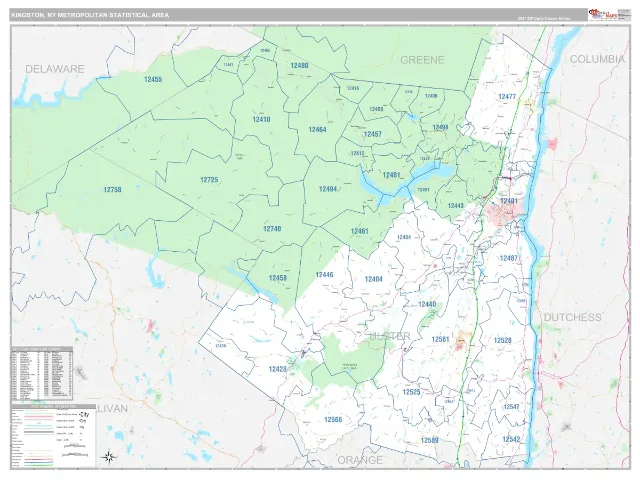Click ZIP code label 12480
The width and height of the screenshot is (640, 480).
299,65
